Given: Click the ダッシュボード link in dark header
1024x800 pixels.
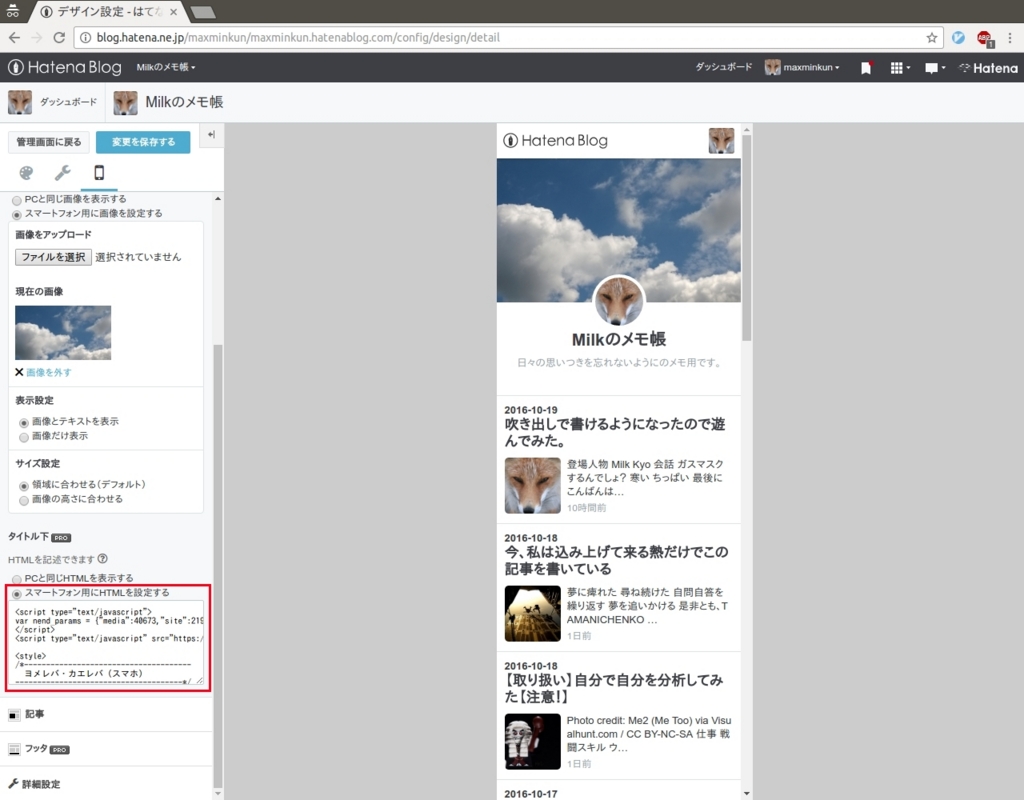Looking at the screenshot, I should click(724, 67).
